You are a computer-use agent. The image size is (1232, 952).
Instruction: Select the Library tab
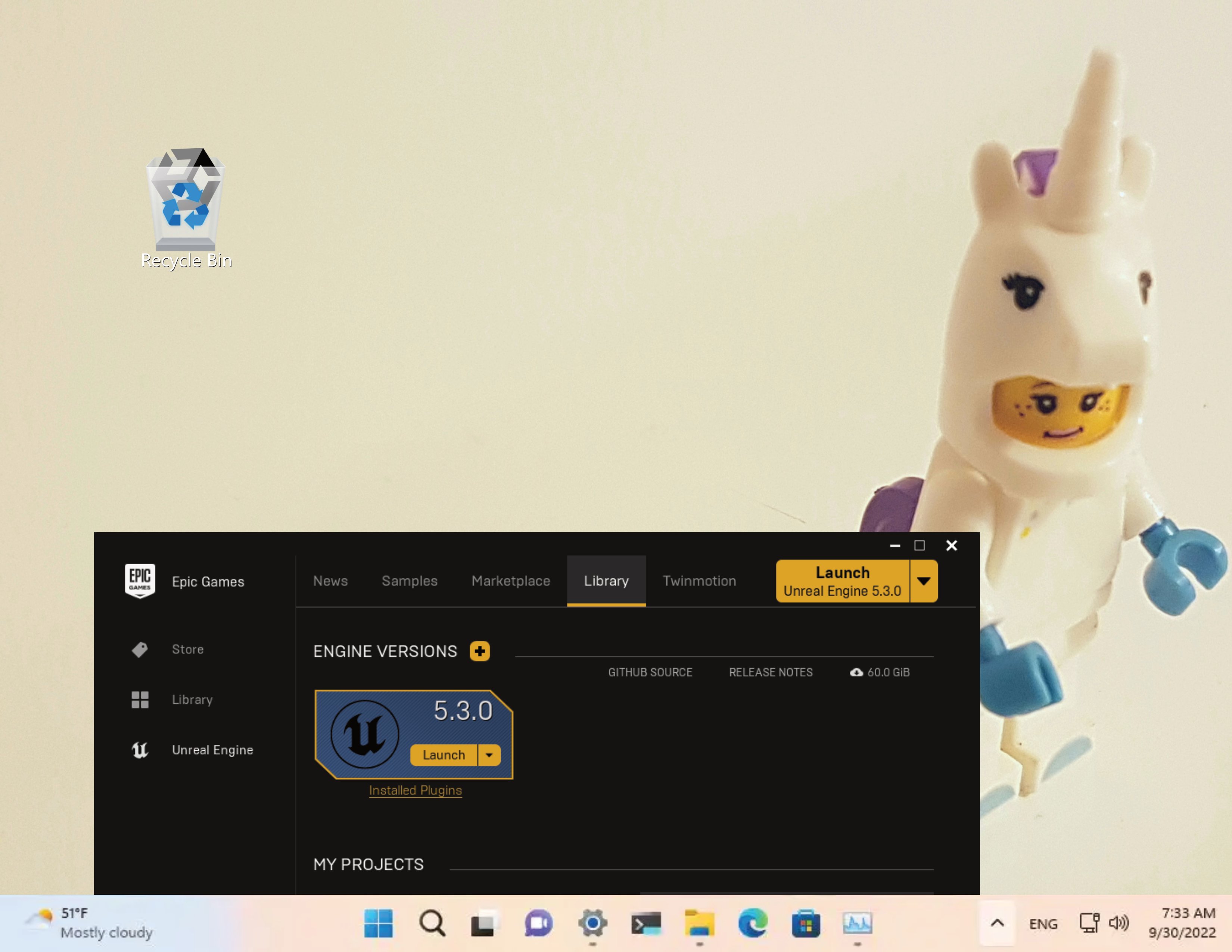point(606,580)
